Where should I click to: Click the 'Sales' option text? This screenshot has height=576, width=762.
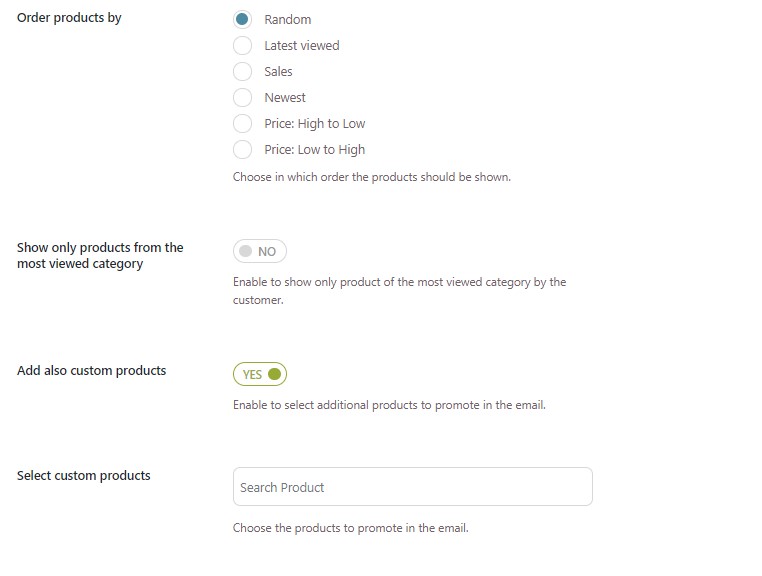click(x=278, y=71)
